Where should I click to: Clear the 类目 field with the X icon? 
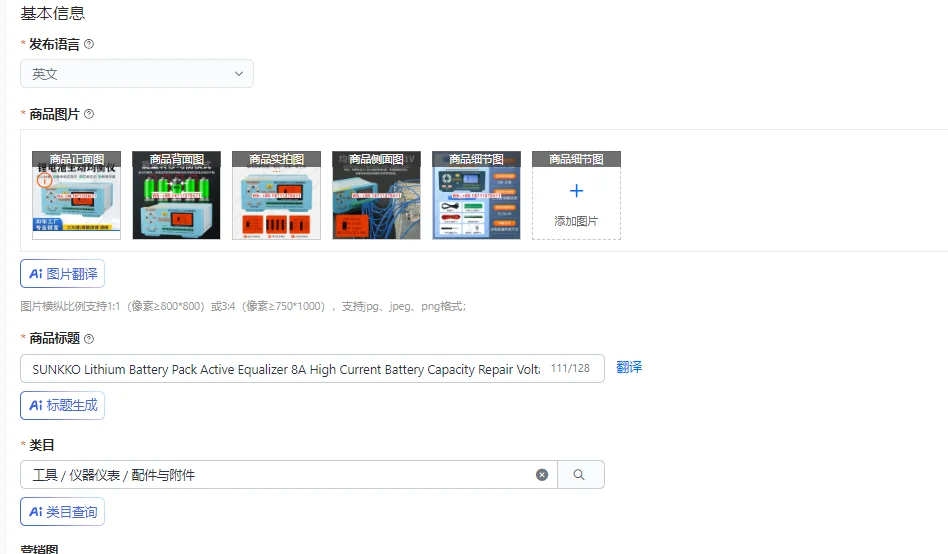point(542,475)
